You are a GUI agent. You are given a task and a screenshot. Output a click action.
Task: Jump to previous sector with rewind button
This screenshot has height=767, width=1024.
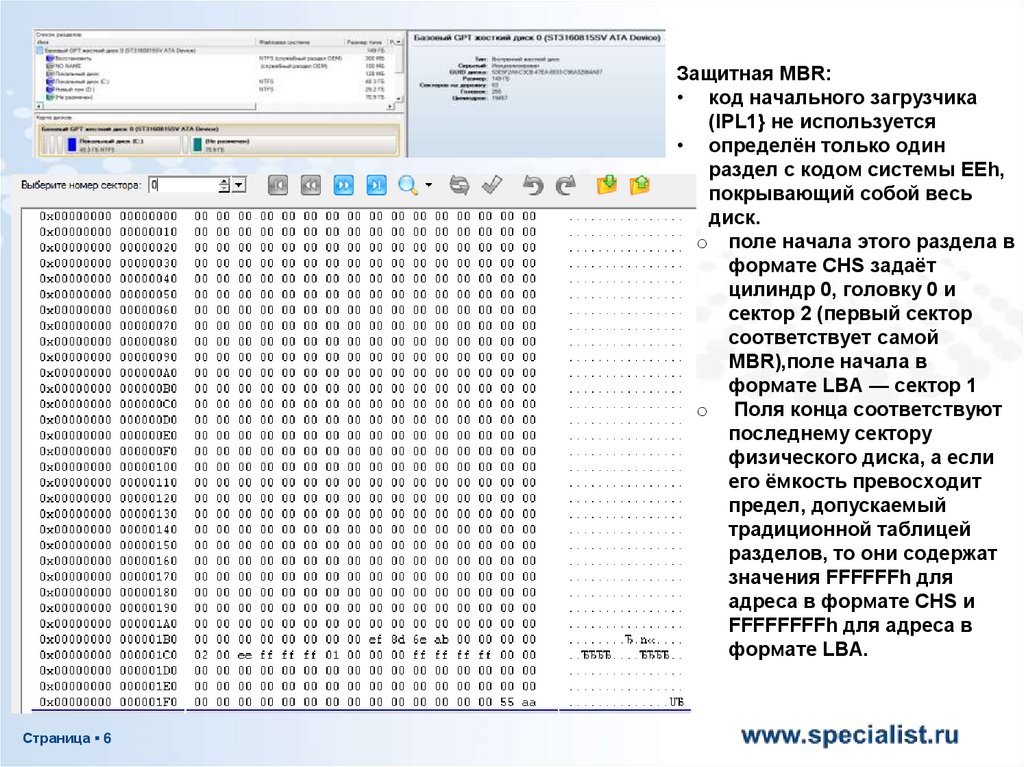coord(310,186)
